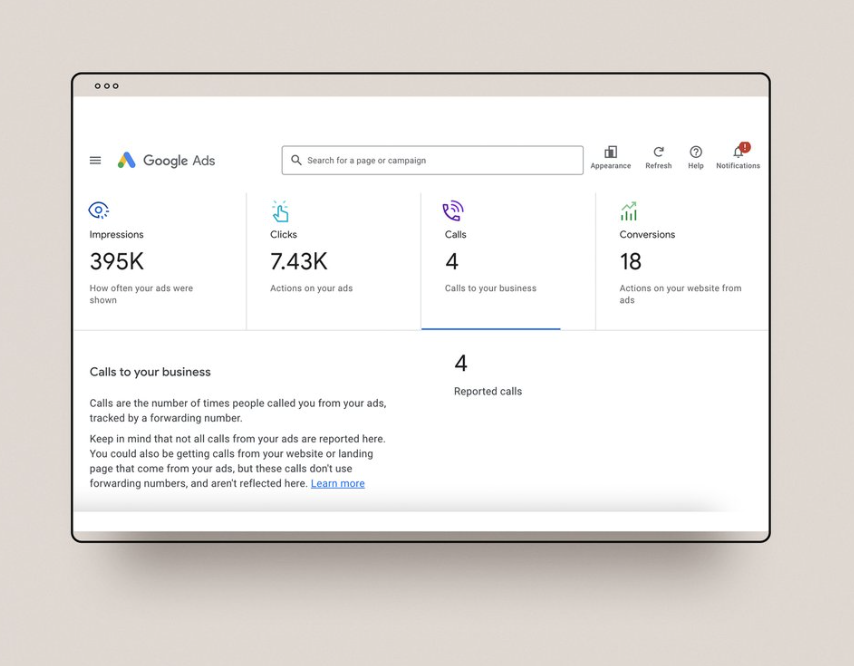Viewport: 854px width, 666px height.
Task: Click the Google Ads logo
Action: pyautogui.click(x=126, y=160)
